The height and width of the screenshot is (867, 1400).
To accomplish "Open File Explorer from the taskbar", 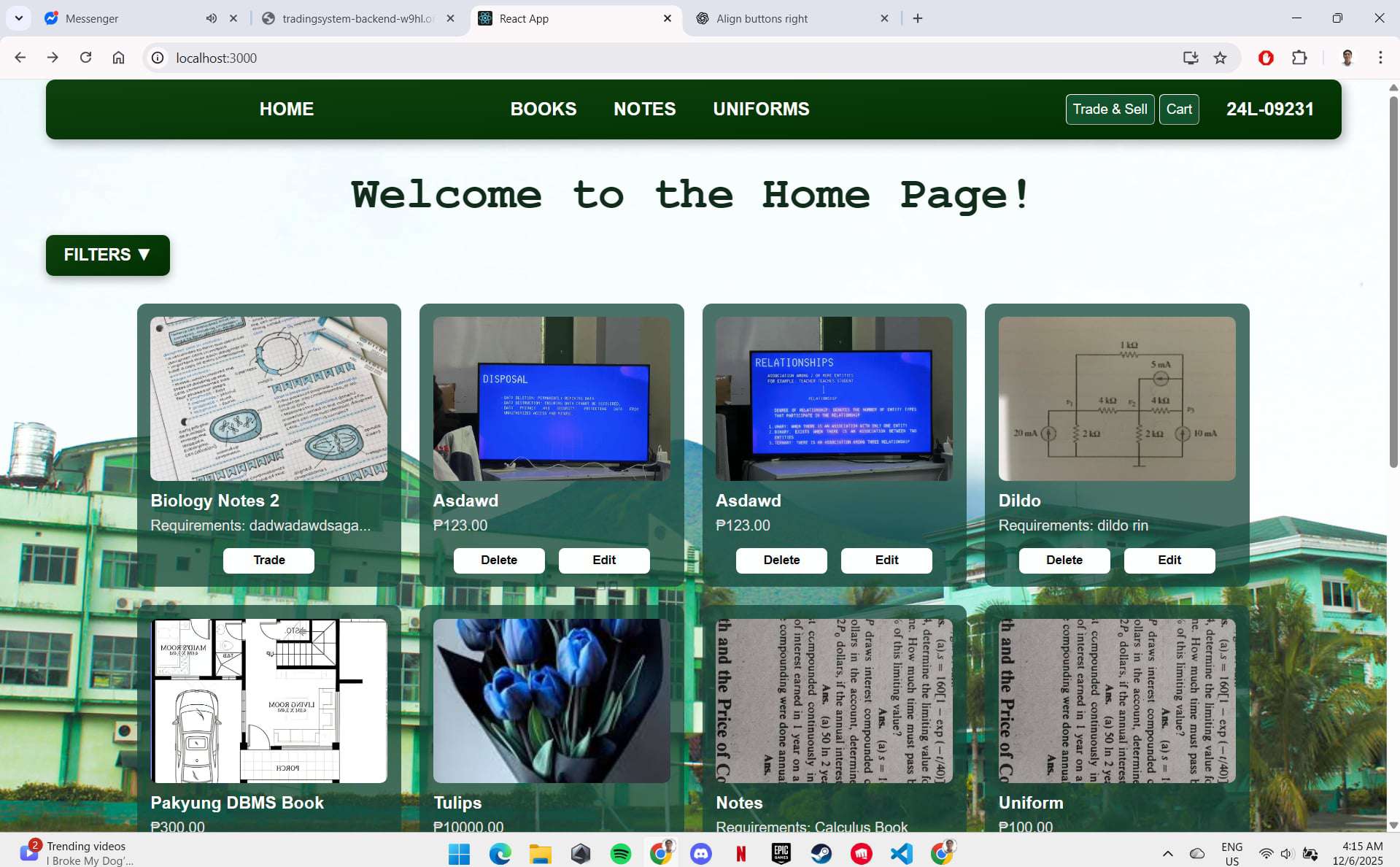I will (x=540, y=853).
